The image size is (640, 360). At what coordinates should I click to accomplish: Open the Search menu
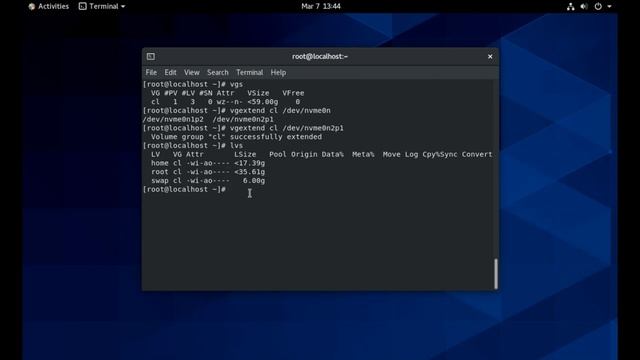point(218,72)
